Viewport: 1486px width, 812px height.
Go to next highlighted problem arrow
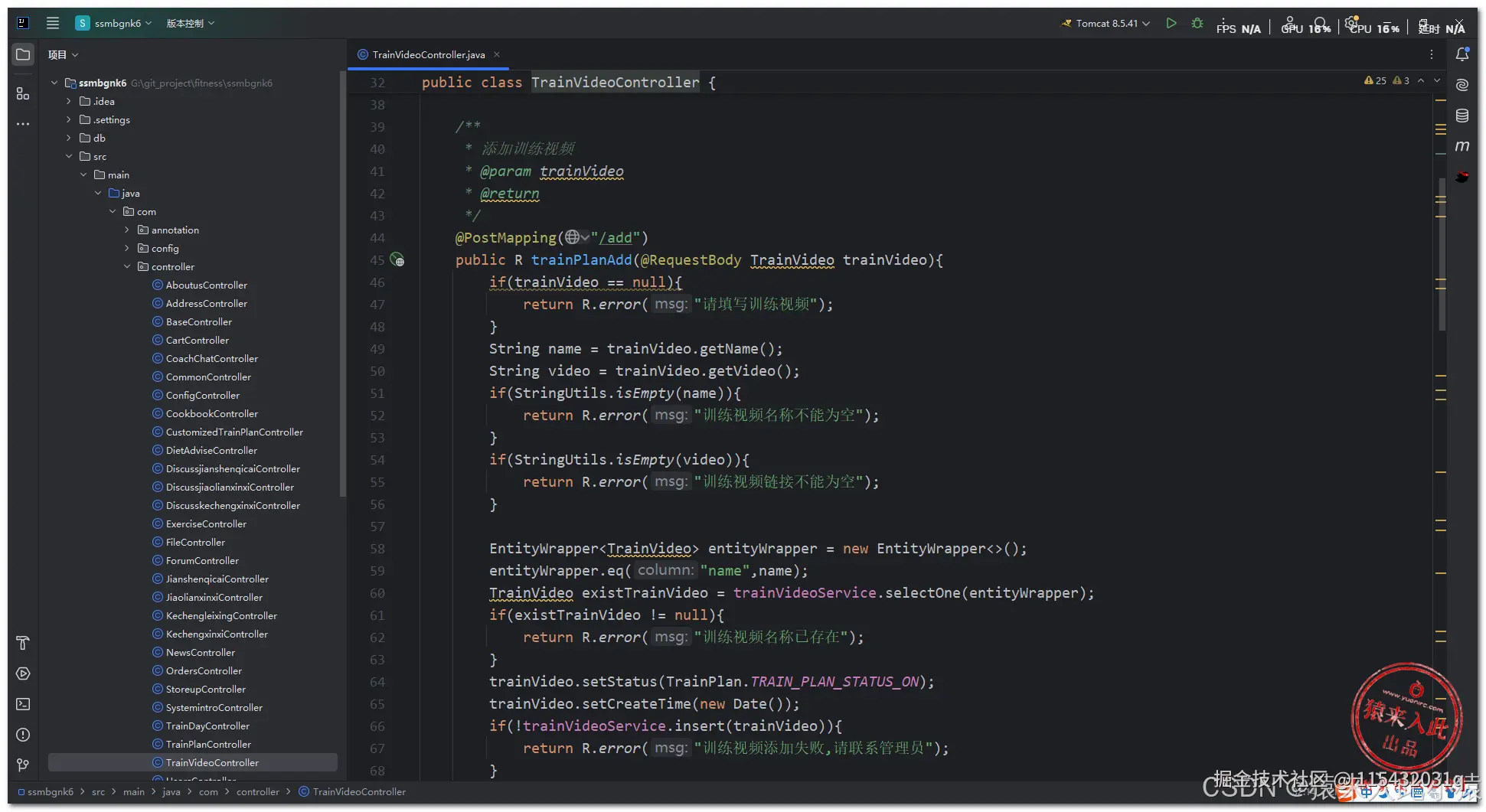1437,80
